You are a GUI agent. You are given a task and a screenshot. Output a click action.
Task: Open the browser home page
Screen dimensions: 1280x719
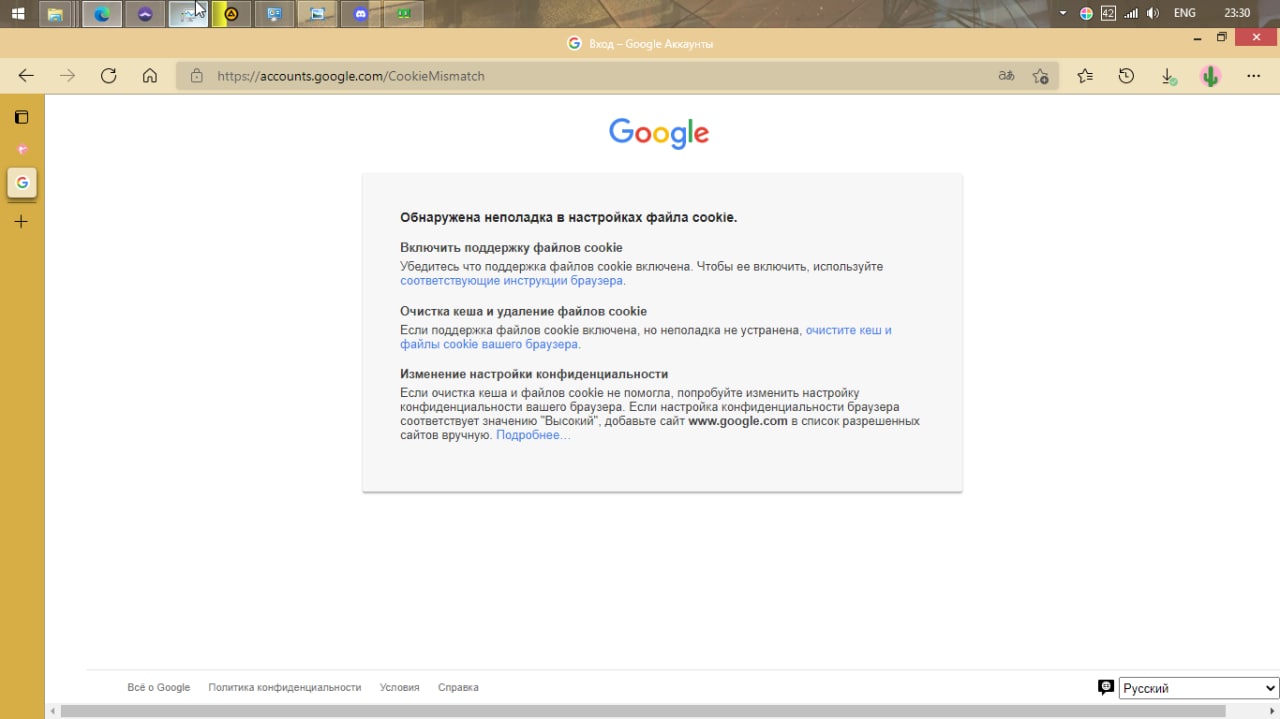150,76
